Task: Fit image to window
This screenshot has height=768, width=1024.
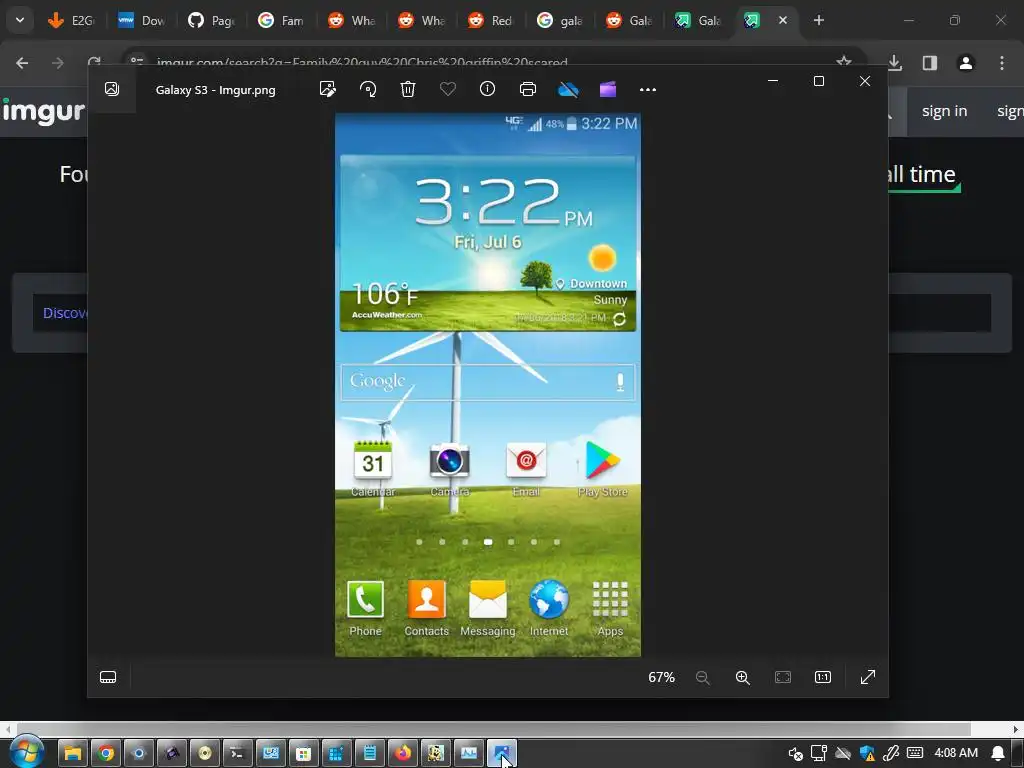Action: point(782,677)
